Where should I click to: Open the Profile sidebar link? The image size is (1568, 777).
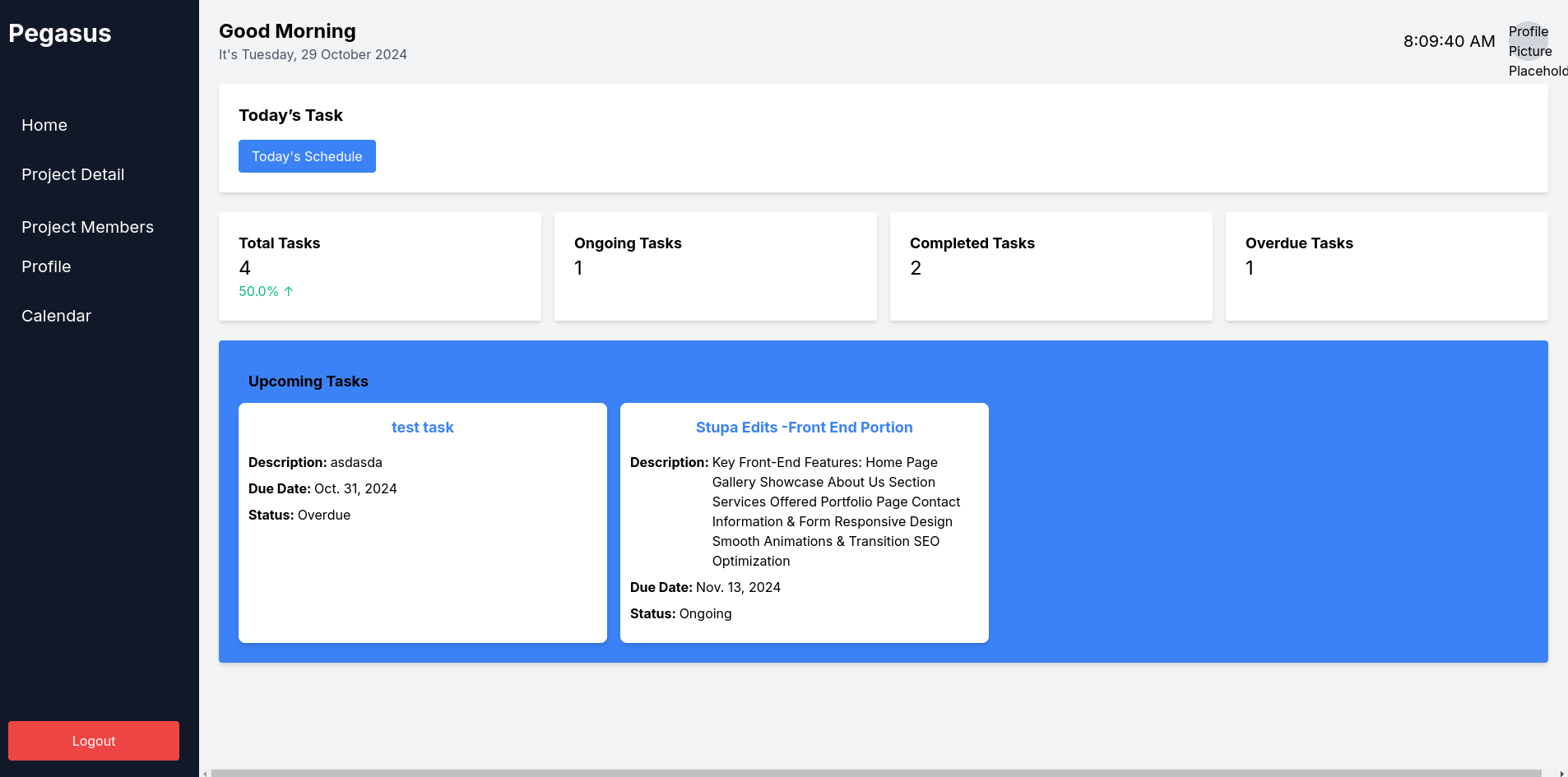(x=46, y=266)
